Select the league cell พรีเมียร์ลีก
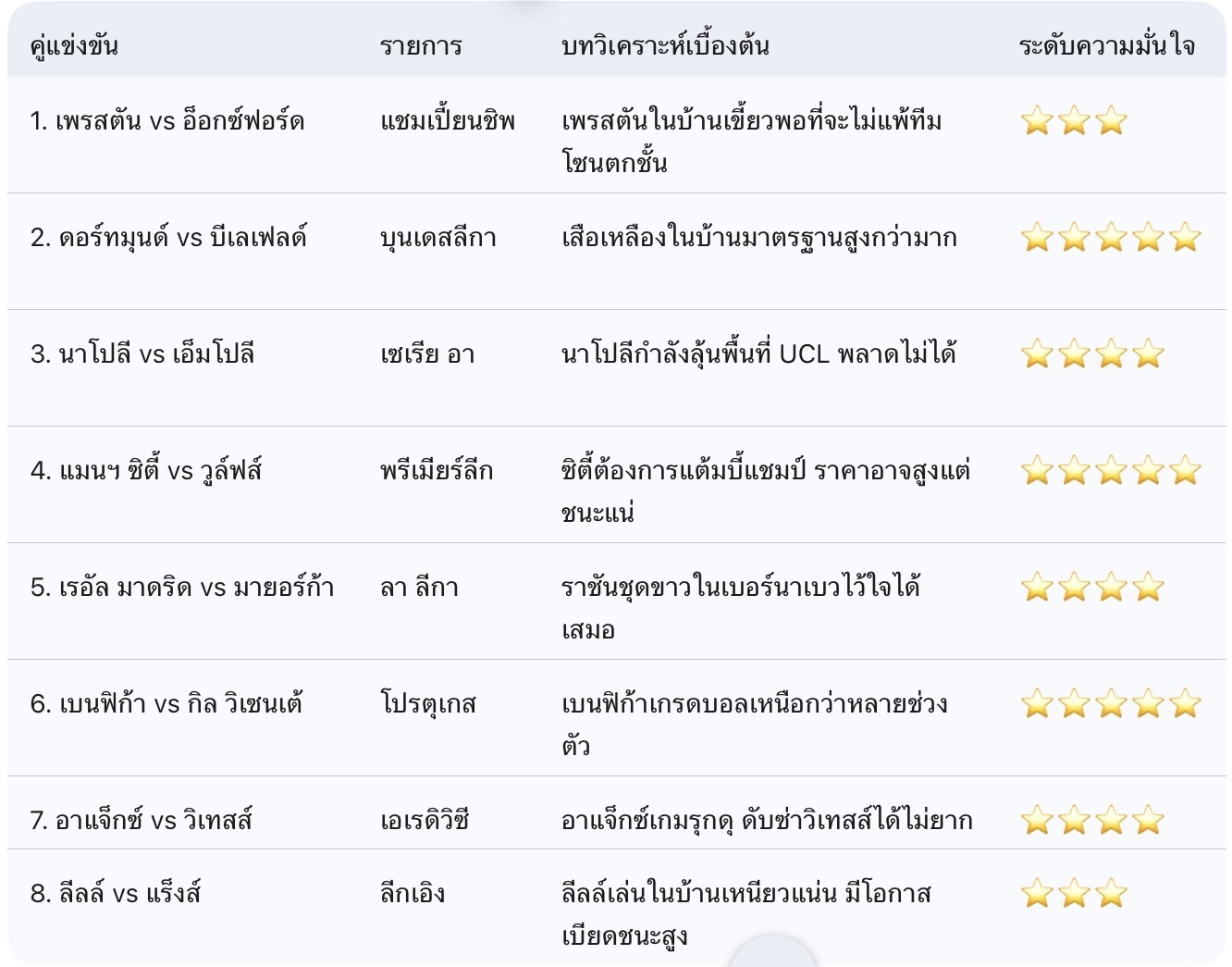 (x=437, y=471)
